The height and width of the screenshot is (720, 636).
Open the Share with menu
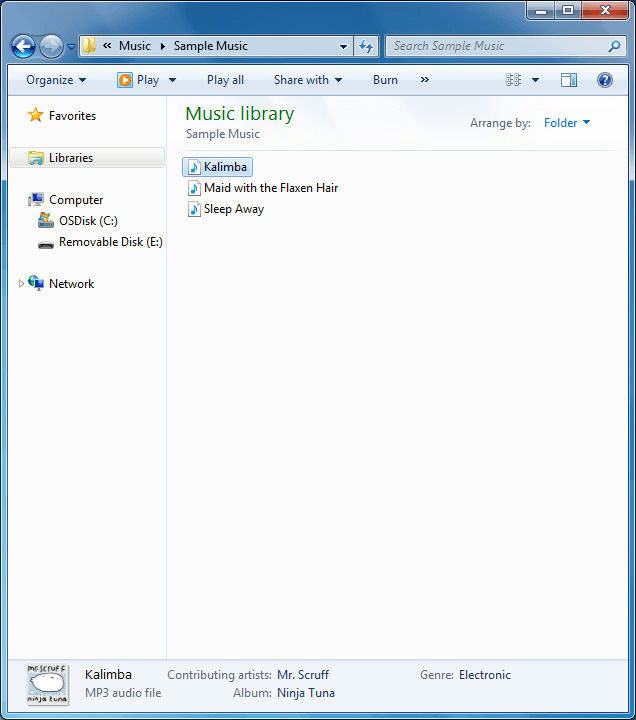pos(307,80)
